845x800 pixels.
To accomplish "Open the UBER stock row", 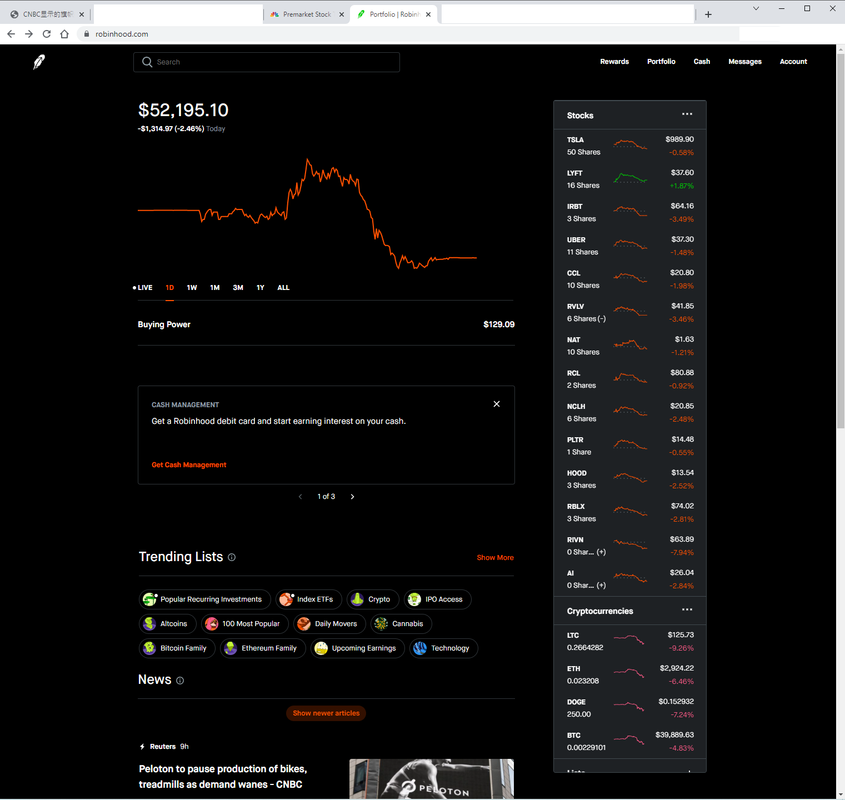I will (629, 246).
